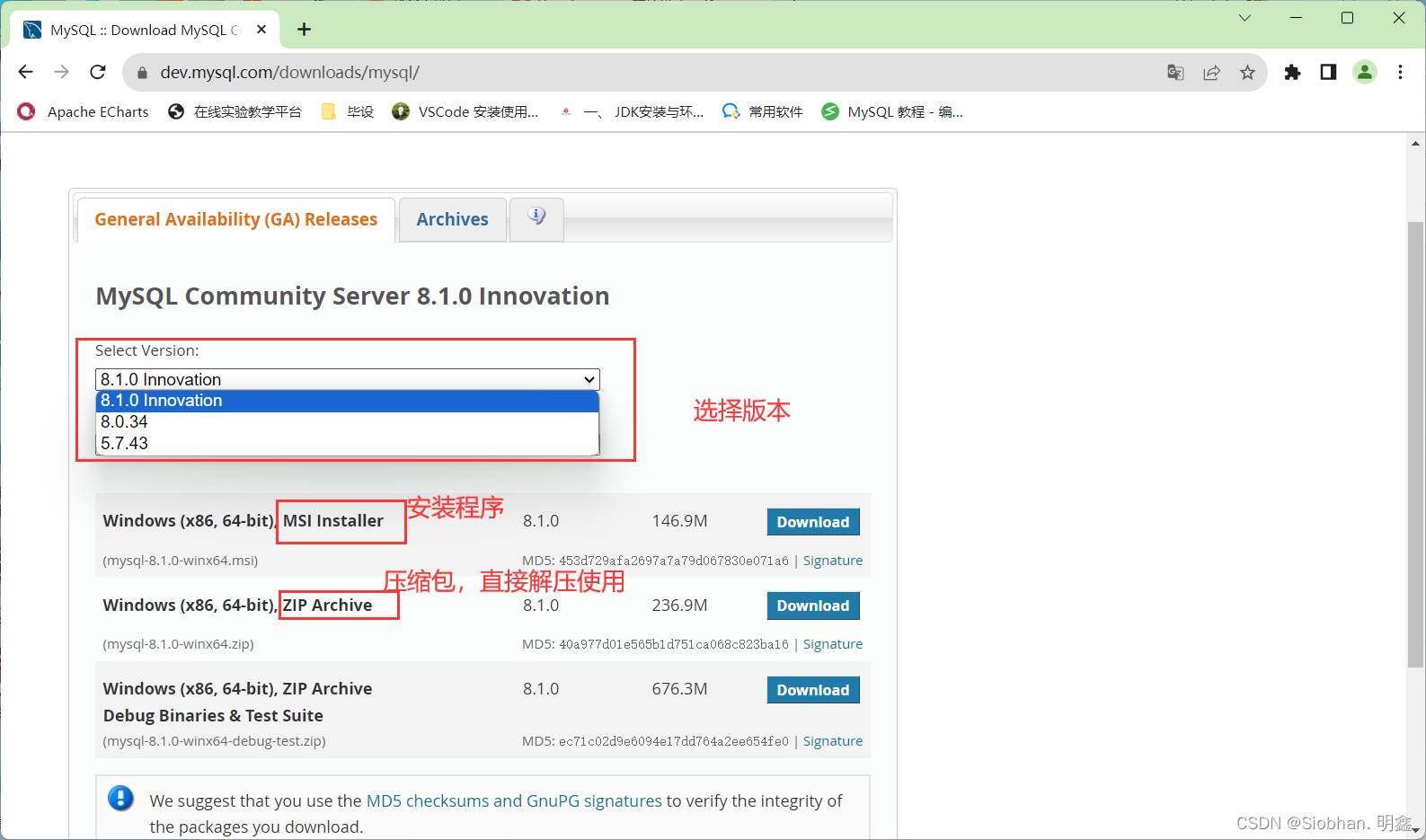
Task: View site info via lock icon
Action: 141,73
